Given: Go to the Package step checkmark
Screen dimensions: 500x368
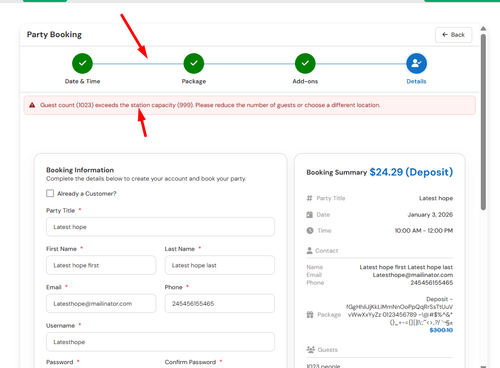Looking at the screenshot, I should [x=194, y=63].
